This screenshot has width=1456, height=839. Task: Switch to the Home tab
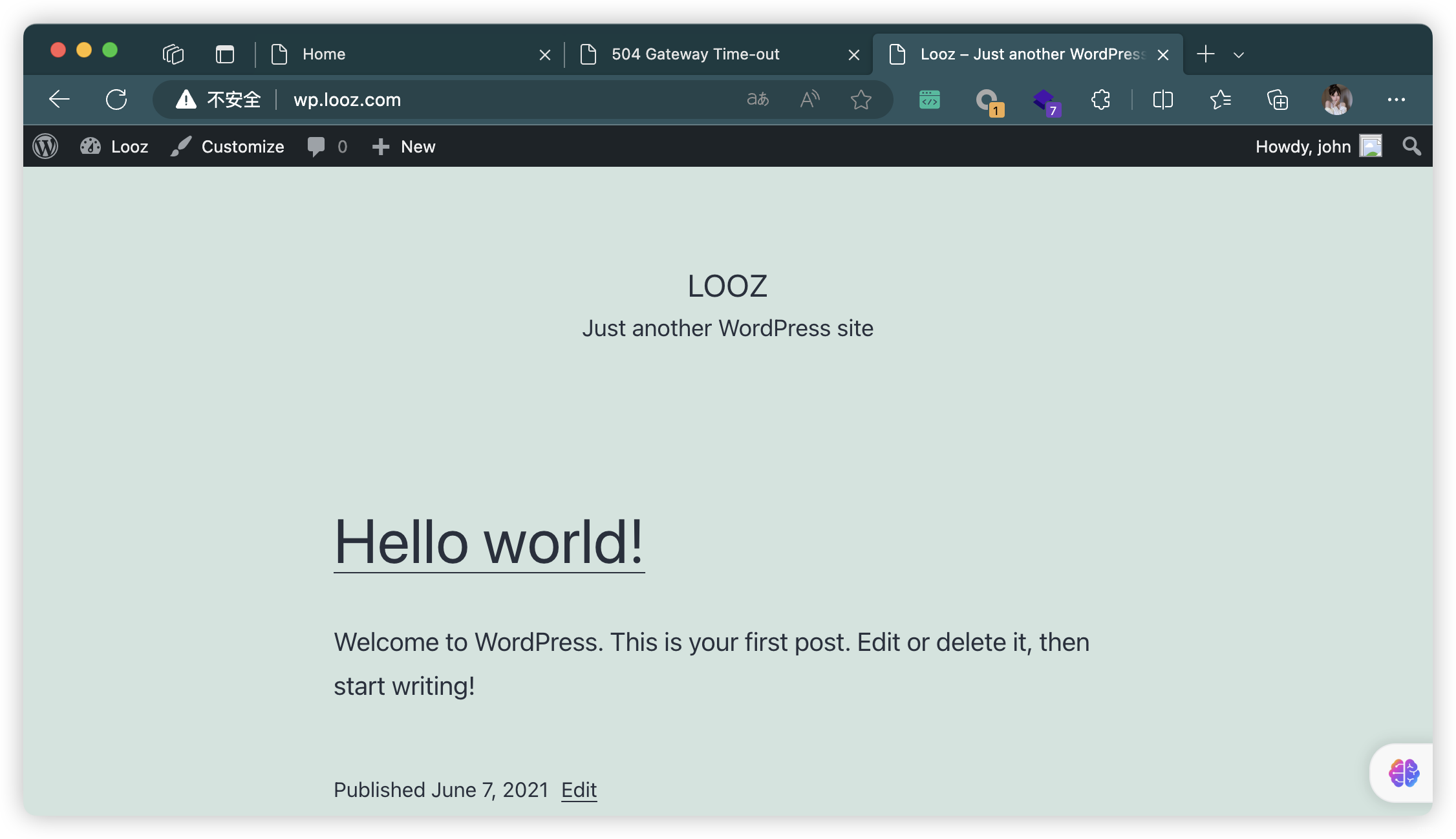click(410, 54)
